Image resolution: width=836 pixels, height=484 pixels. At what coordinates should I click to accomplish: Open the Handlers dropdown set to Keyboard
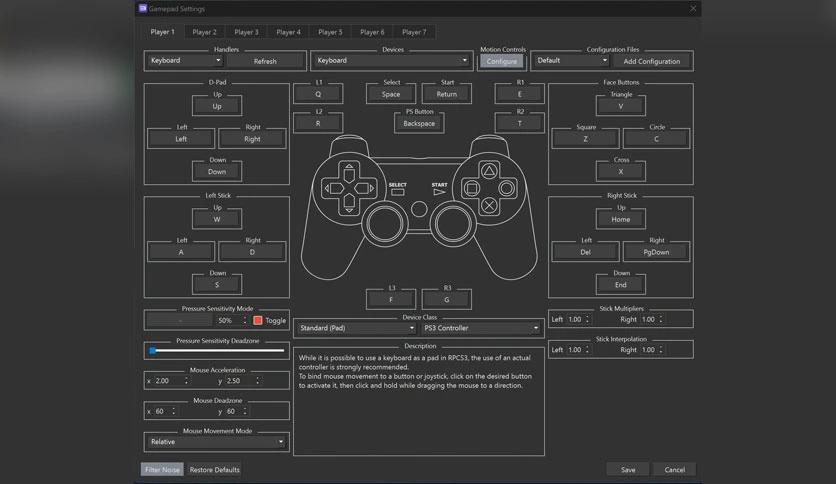coord(185,60)
